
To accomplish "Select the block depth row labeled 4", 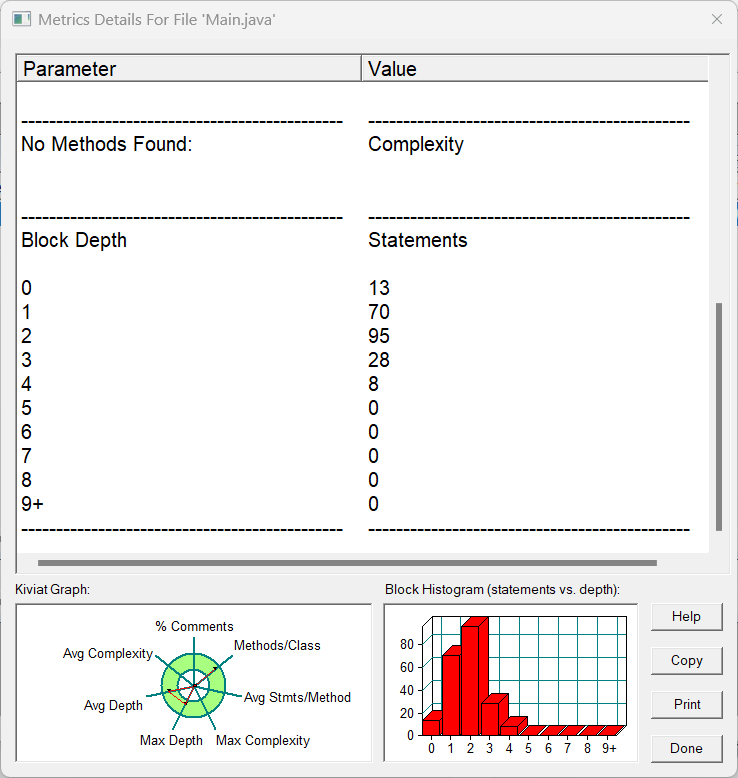I will 26,384.
